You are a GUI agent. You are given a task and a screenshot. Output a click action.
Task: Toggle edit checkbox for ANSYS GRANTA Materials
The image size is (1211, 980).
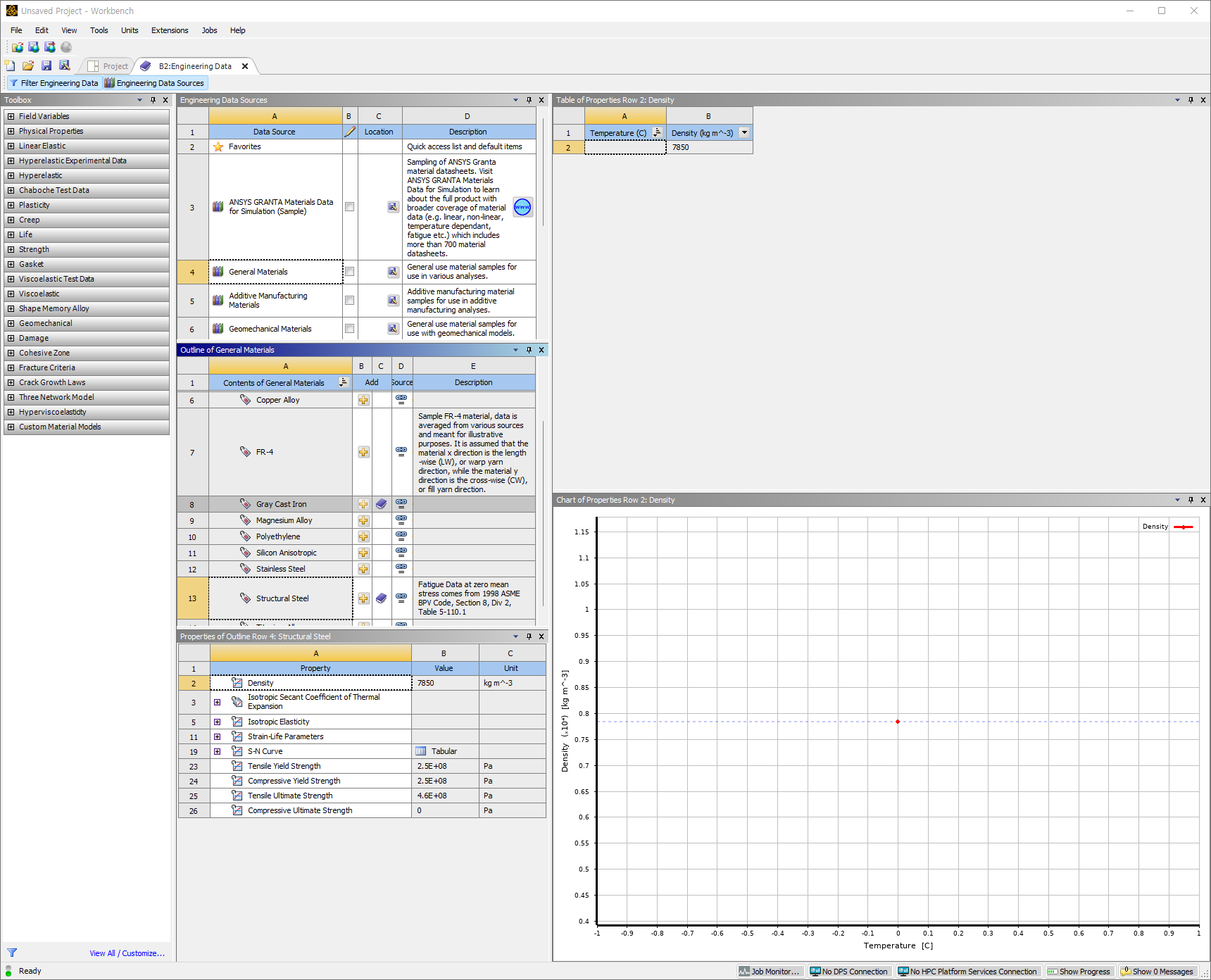tap(349, 207)
